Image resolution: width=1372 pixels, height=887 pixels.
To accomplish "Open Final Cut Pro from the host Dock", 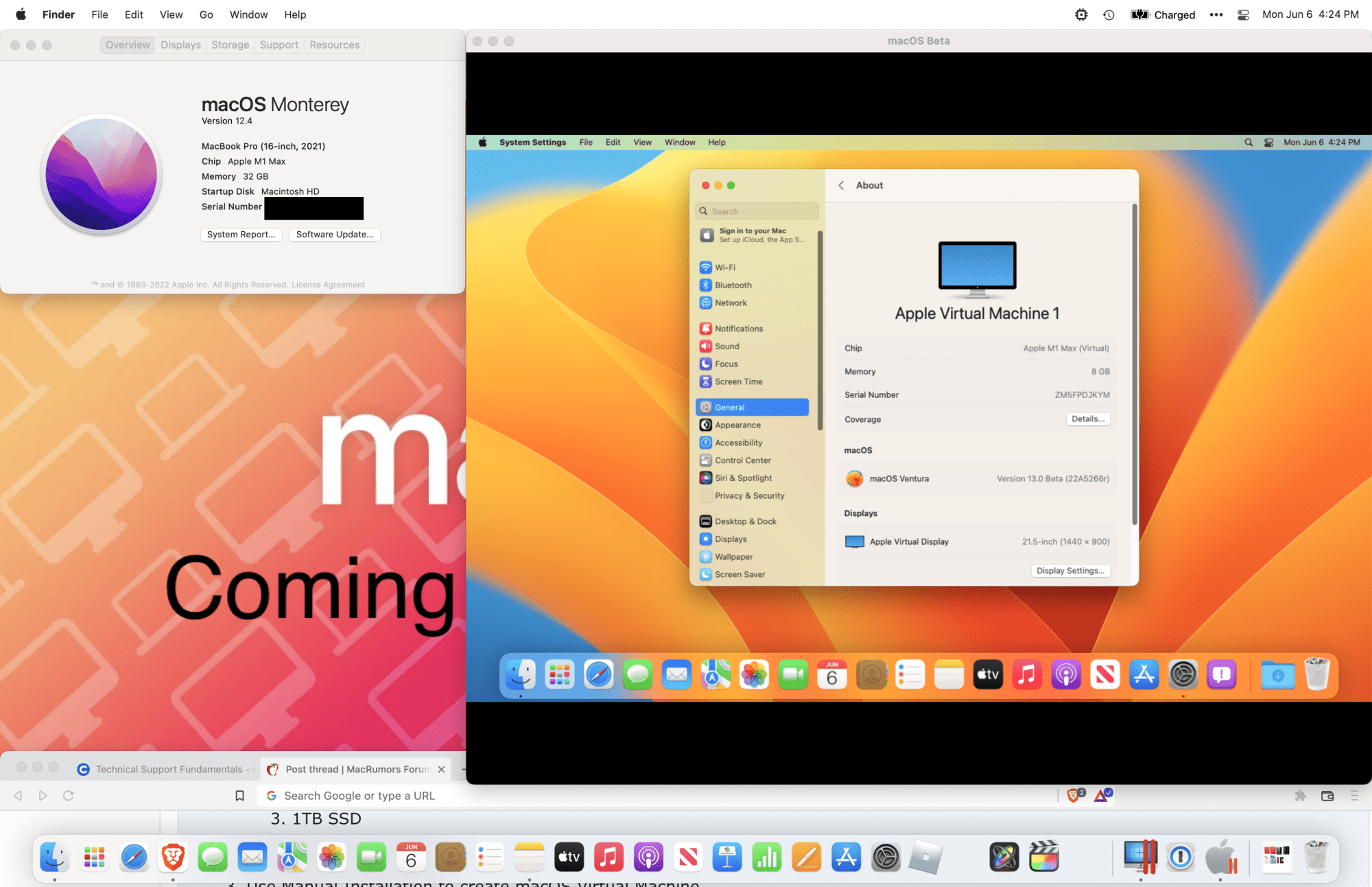I will (1044, 857).
